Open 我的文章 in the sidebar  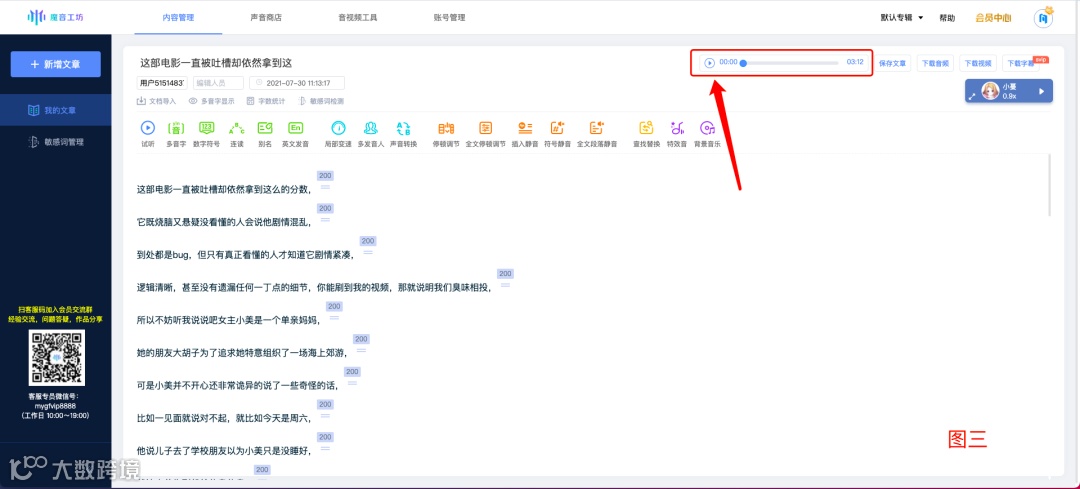point(56,110)
